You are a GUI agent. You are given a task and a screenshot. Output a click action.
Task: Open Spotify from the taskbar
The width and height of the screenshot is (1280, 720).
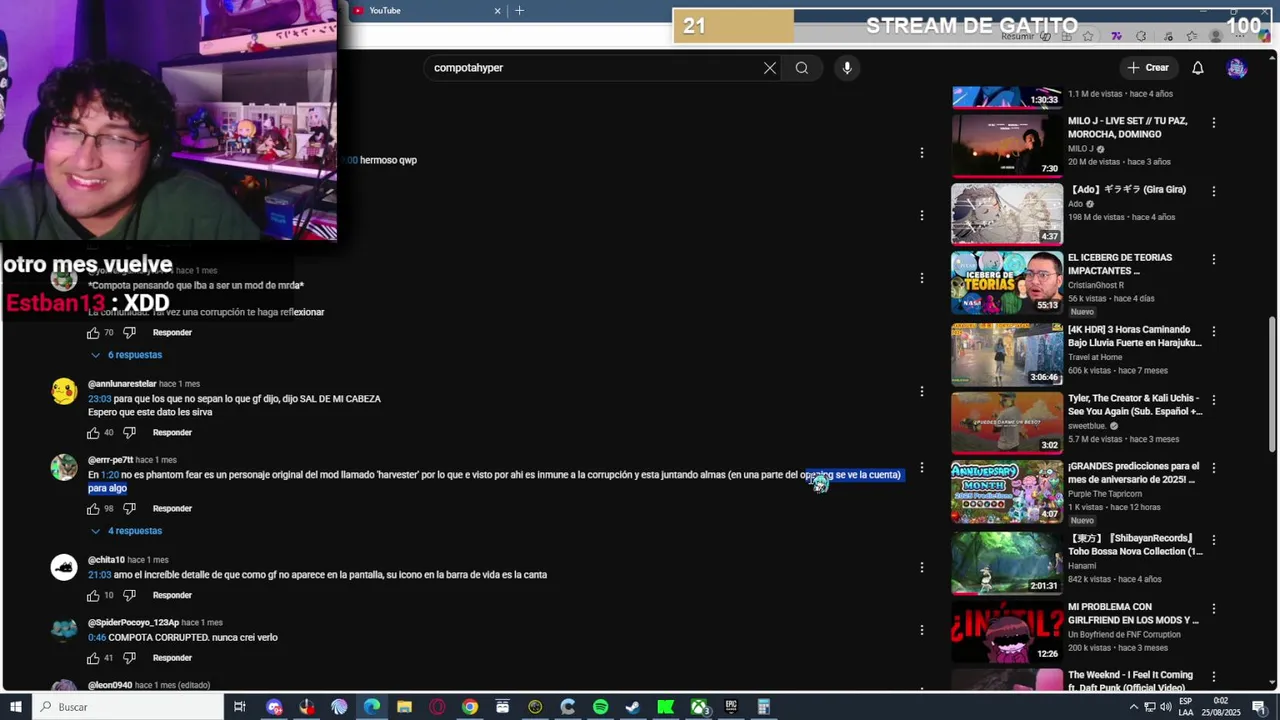point(600,707)
